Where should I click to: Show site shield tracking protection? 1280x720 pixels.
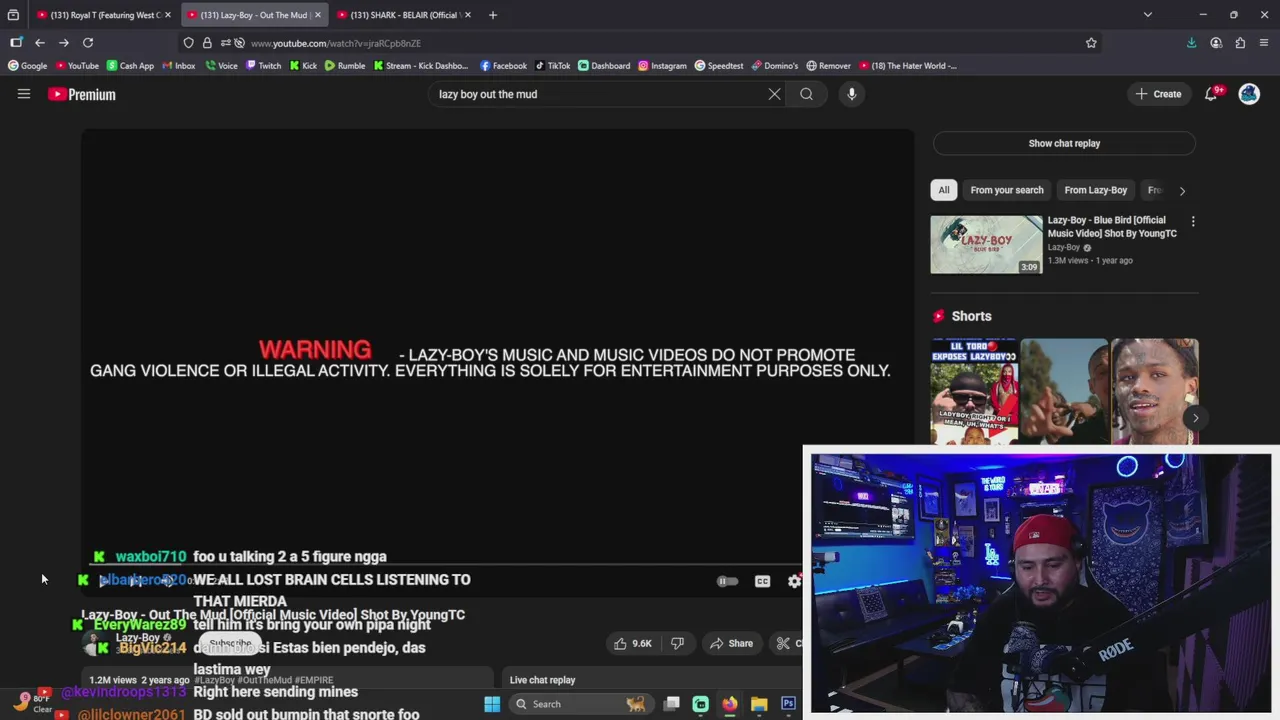tap(189, 43)
